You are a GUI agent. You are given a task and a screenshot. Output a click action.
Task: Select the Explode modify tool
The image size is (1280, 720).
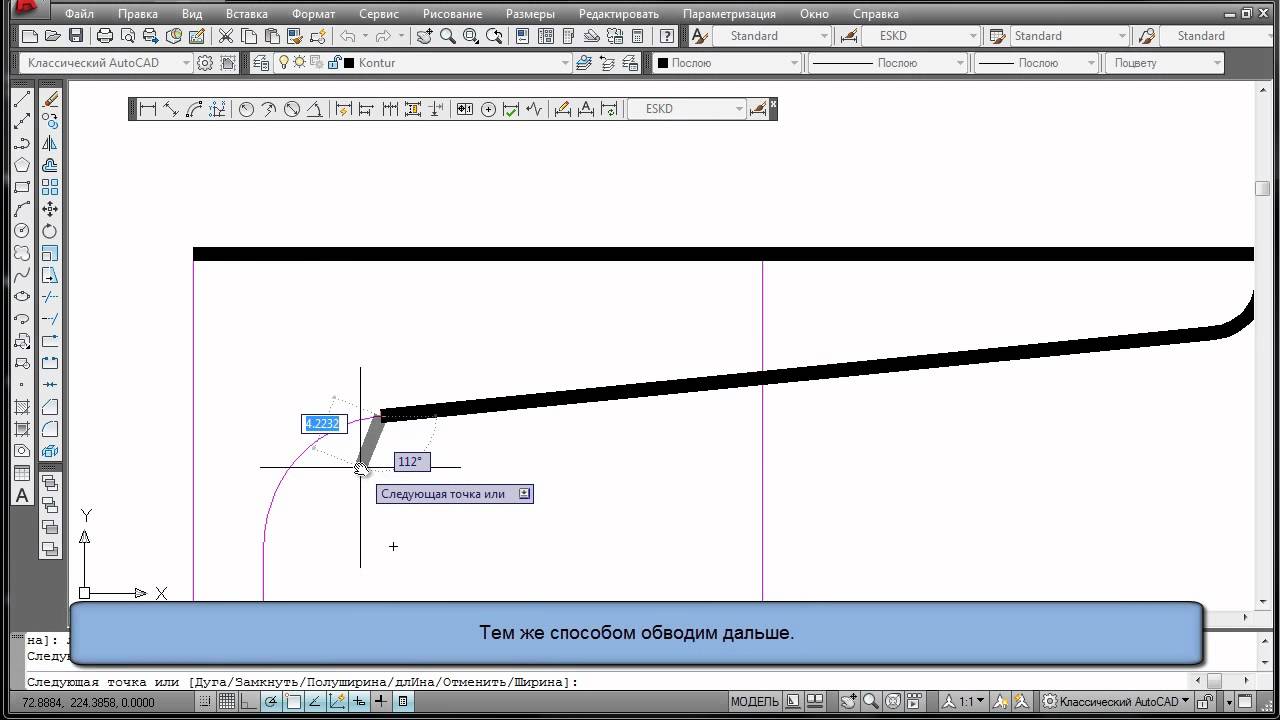[x=50, y=451]
